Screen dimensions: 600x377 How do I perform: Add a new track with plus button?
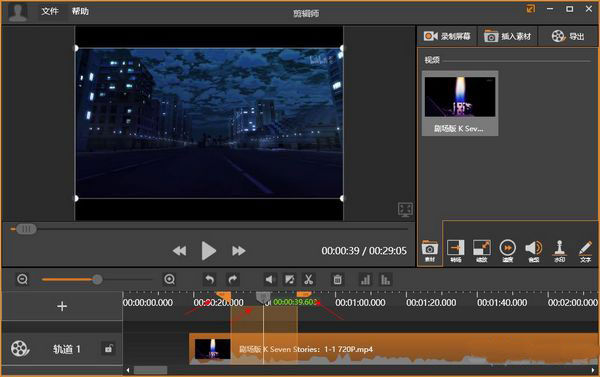coord(62,306)
